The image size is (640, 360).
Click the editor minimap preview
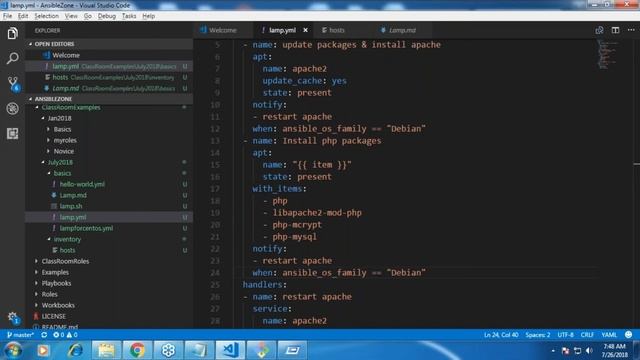tap(608, 54)
